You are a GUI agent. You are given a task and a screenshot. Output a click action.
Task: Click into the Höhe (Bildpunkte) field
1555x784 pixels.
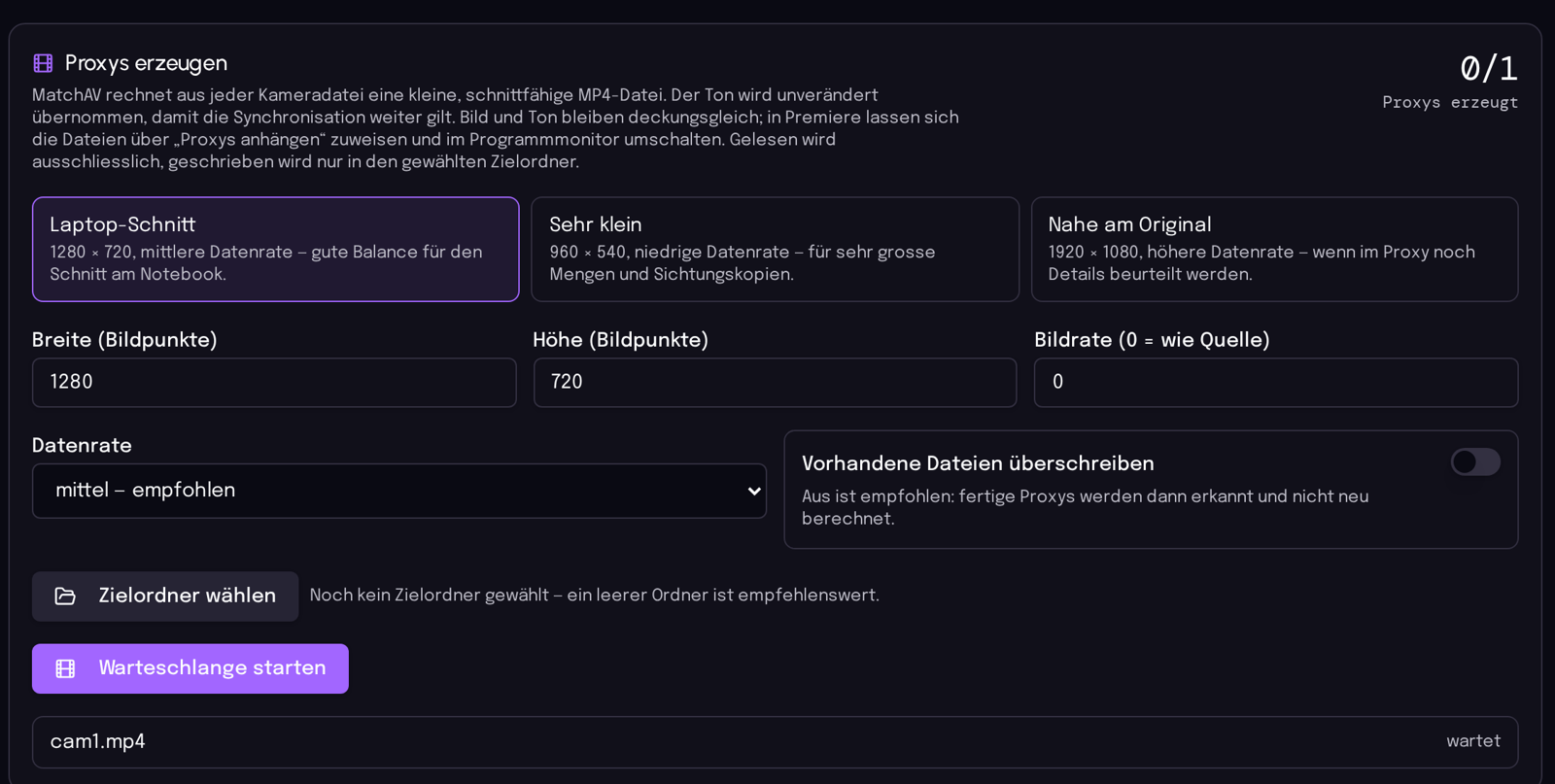coord(775,382)
